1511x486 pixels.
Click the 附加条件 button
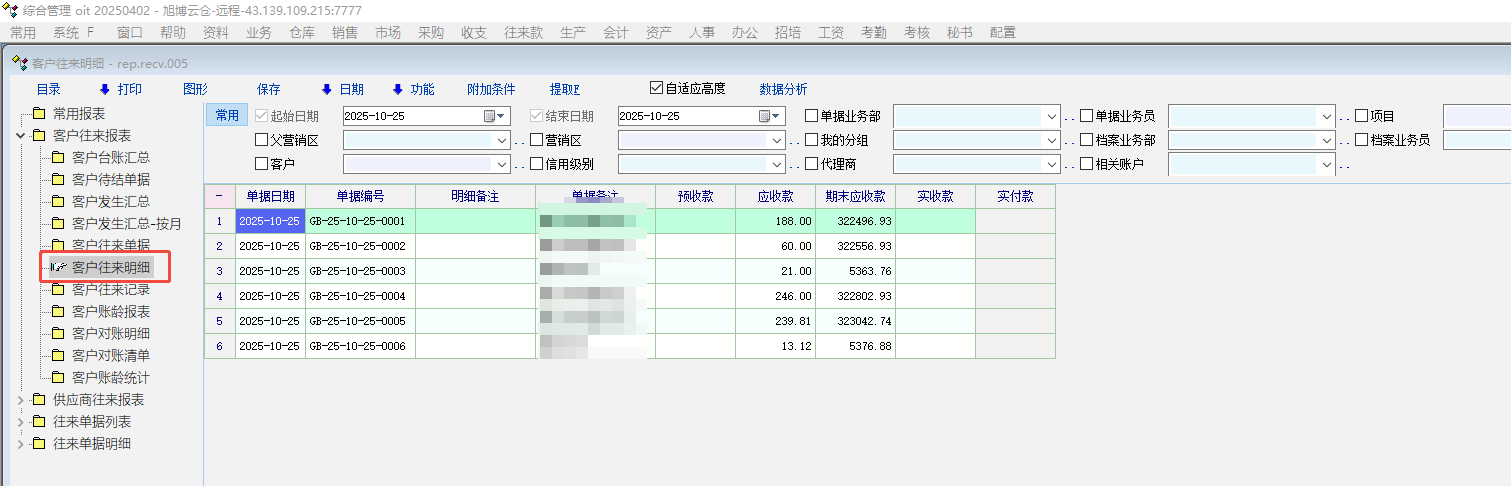click(491, 89)
